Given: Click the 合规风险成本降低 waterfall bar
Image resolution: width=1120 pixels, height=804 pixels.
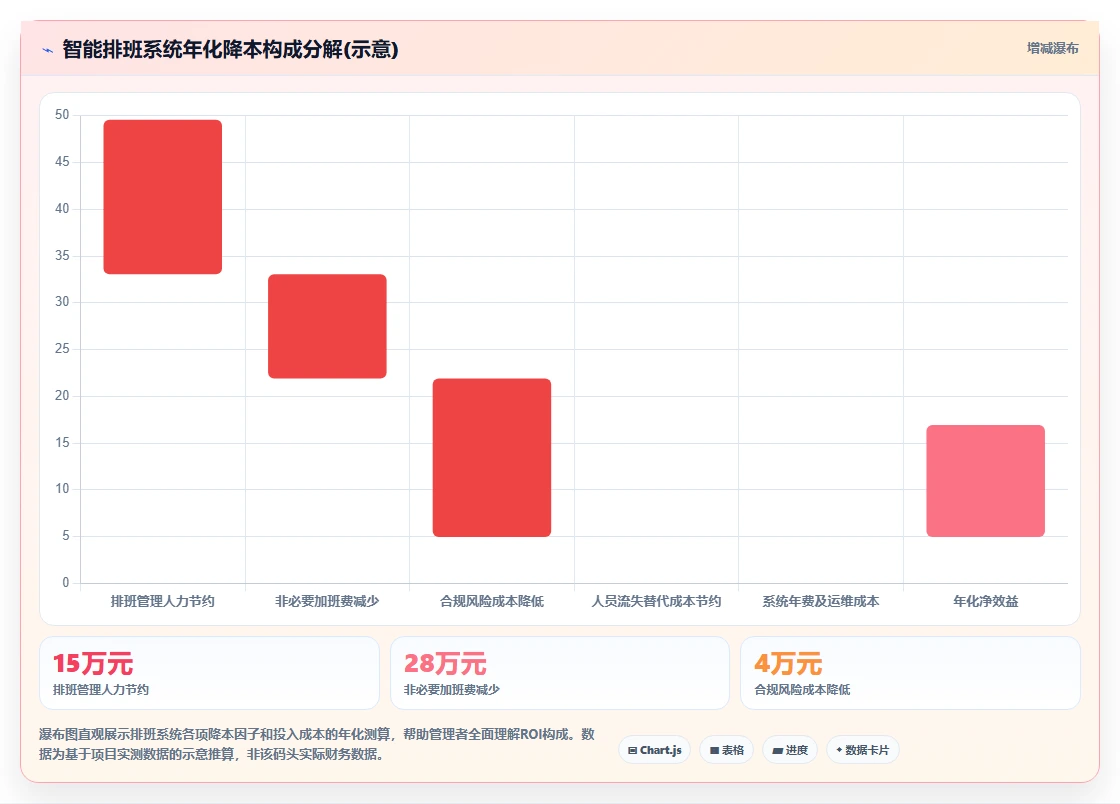Looking at the screenshot, I should [492, 458].
